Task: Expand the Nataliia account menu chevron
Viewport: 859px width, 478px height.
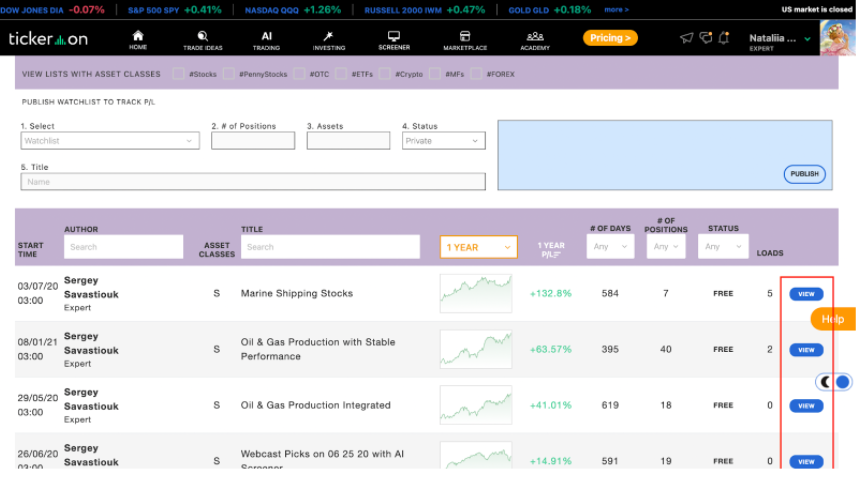Action: click(x=808, y=39)
